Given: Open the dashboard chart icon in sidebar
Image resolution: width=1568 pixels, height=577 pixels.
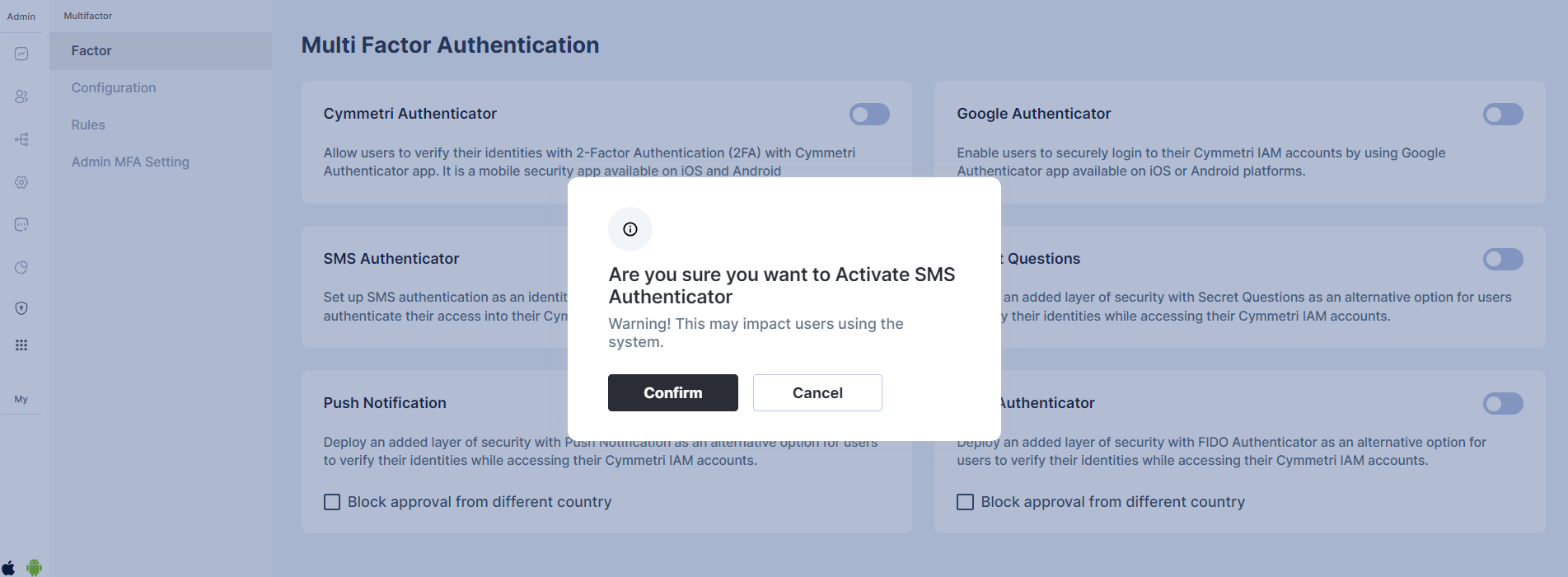Looking at the screenshot, I should point(21,54).
